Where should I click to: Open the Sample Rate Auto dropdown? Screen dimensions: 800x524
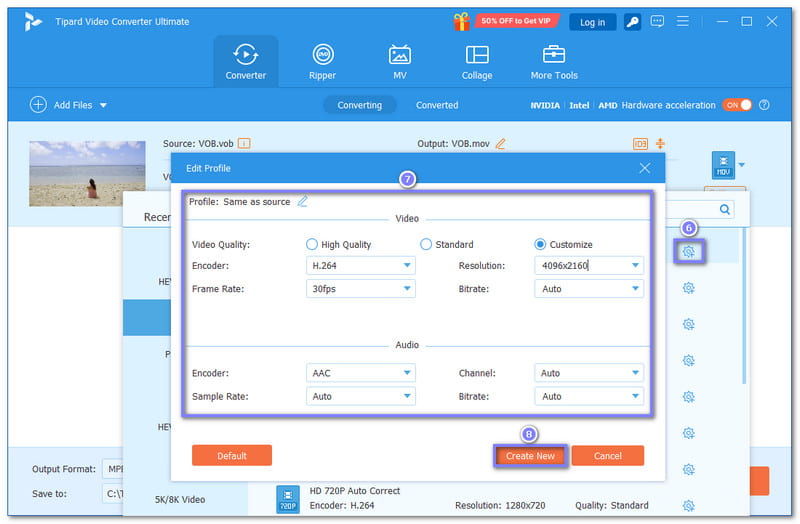pos(361,396)
